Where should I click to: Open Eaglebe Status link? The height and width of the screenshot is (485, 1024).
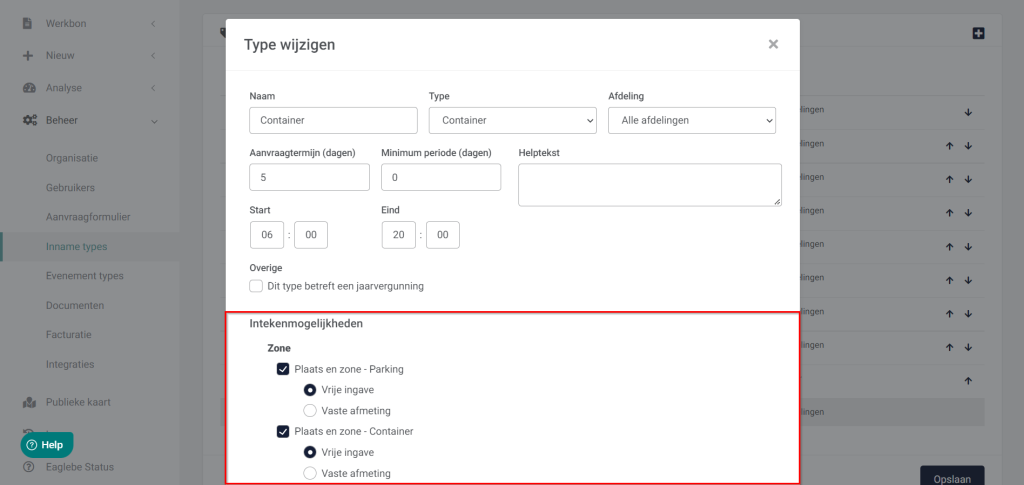pos(80,467)
